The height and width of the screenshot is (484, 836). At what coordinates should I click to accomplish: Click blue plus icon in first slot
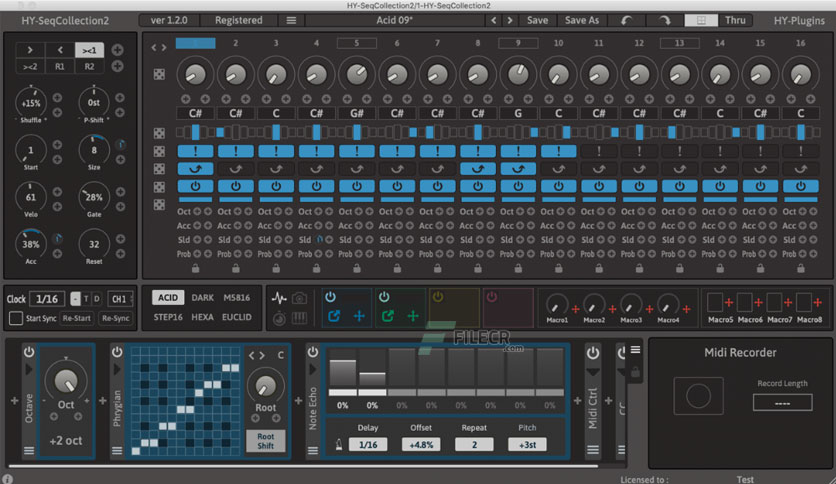click(359, 317)
